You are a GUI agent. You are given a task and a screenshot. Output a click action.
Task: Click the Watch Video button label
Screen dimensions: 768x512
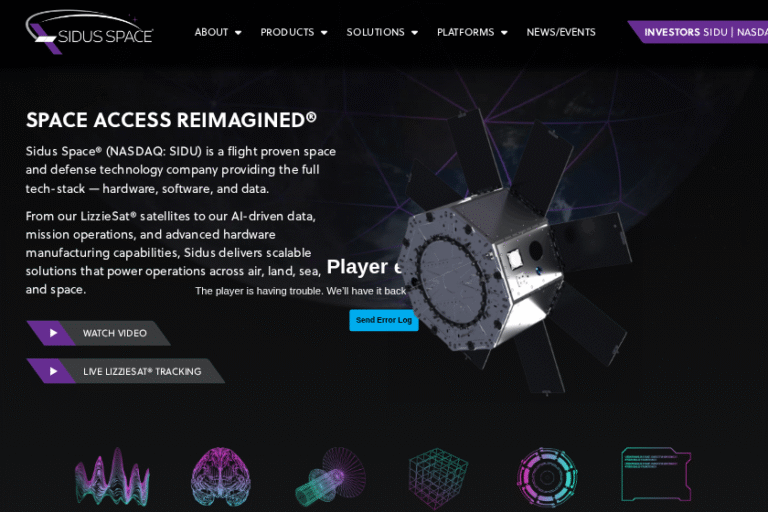pos(115,333)
